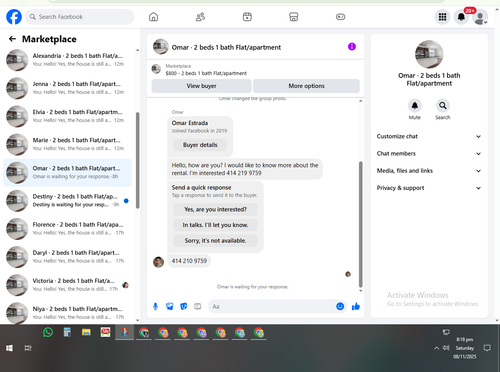Open the Video/Watch icon in top navigation
This screenshot has width=500, height=372.
point(247,17)
